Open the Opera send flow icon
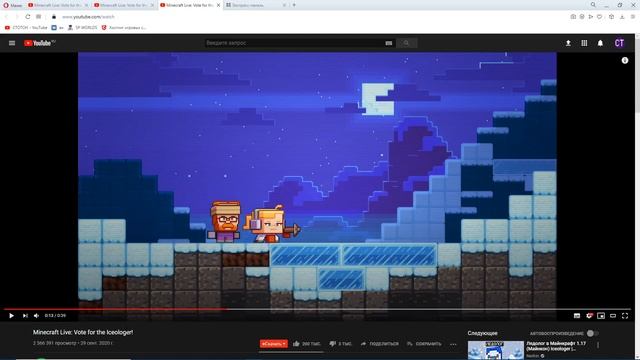640x360 pixels. [x=591, y=17]
